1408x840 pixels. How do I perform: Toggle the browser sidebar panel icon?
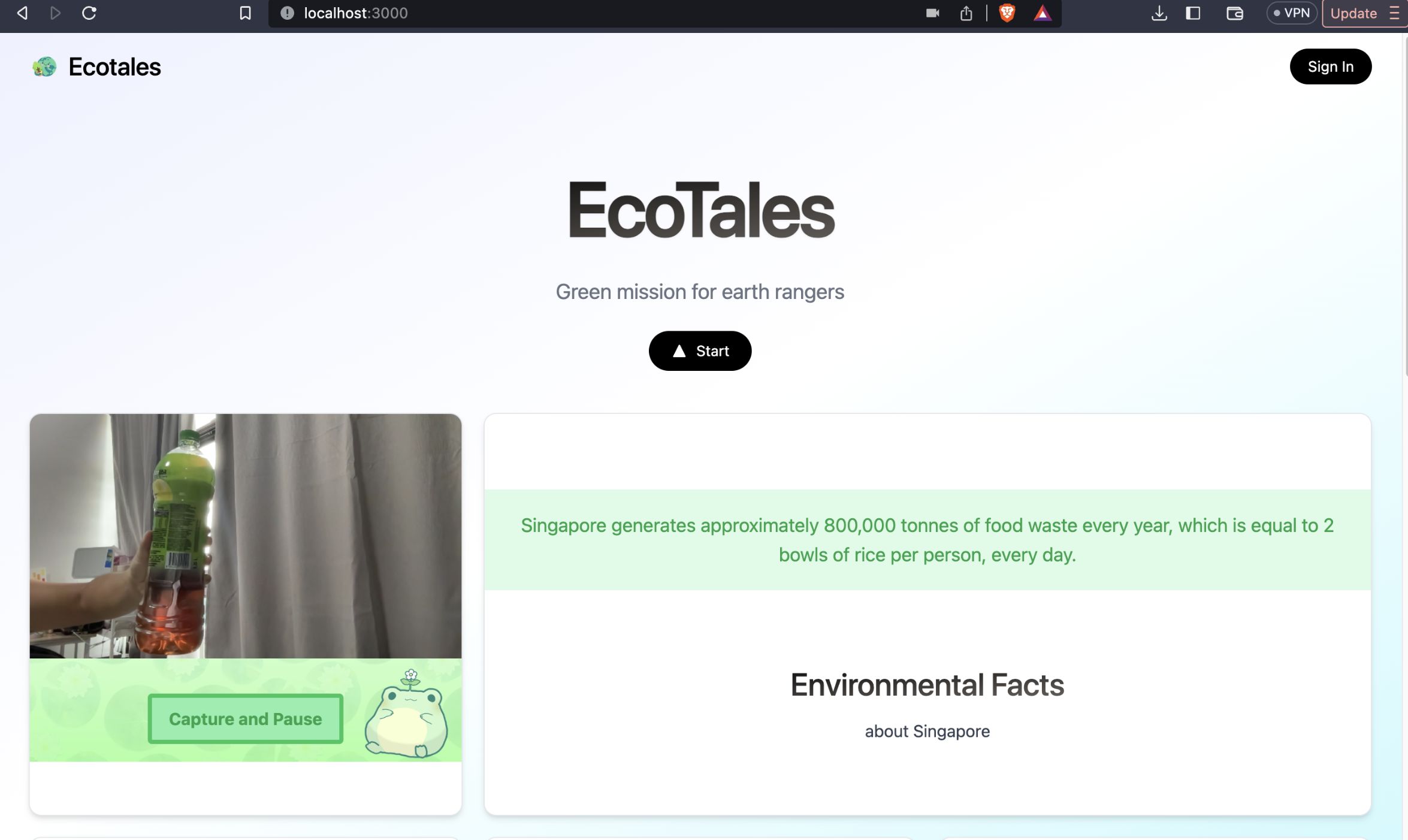[x=1193, y=13]
